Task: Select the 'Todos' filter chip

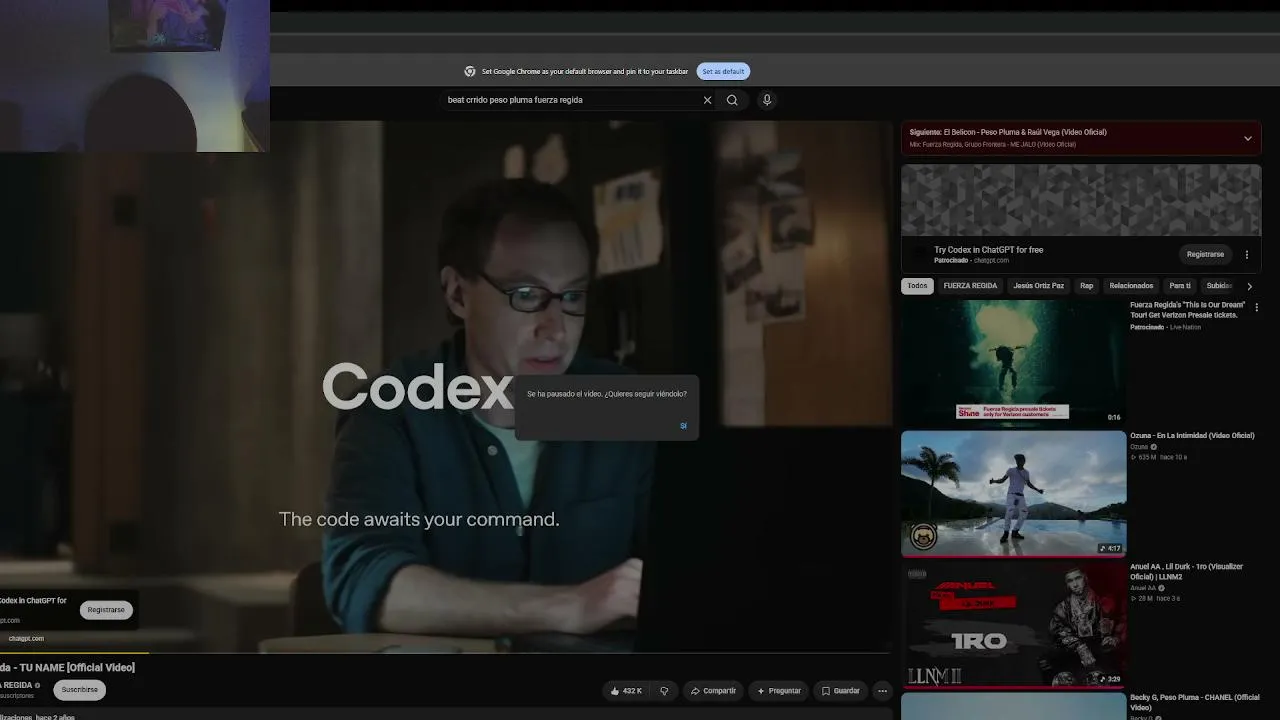Action: coord(917,286)
